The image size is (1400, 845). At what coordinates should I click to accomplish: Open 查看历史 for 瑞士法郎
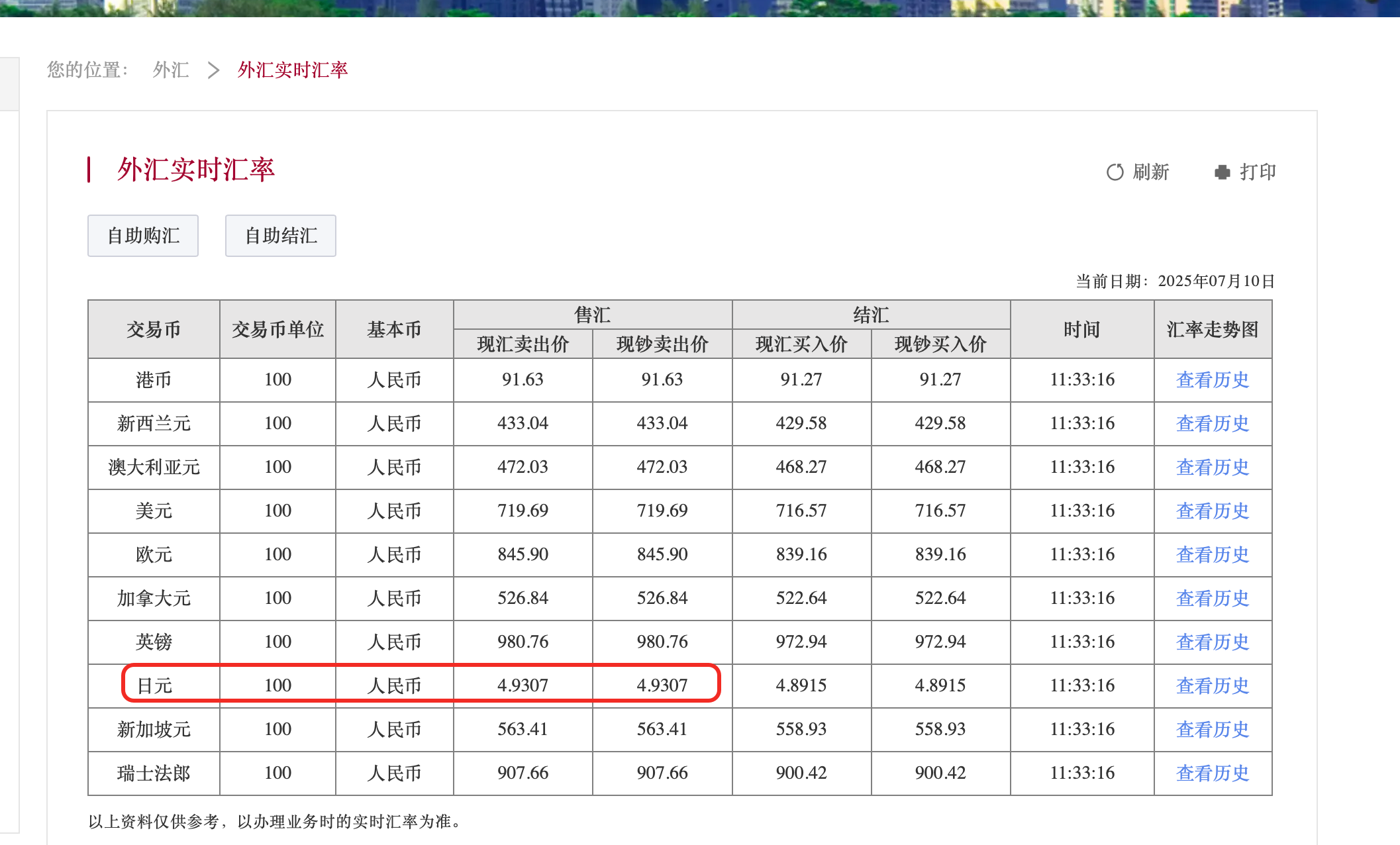click(x=1212, y=773)
